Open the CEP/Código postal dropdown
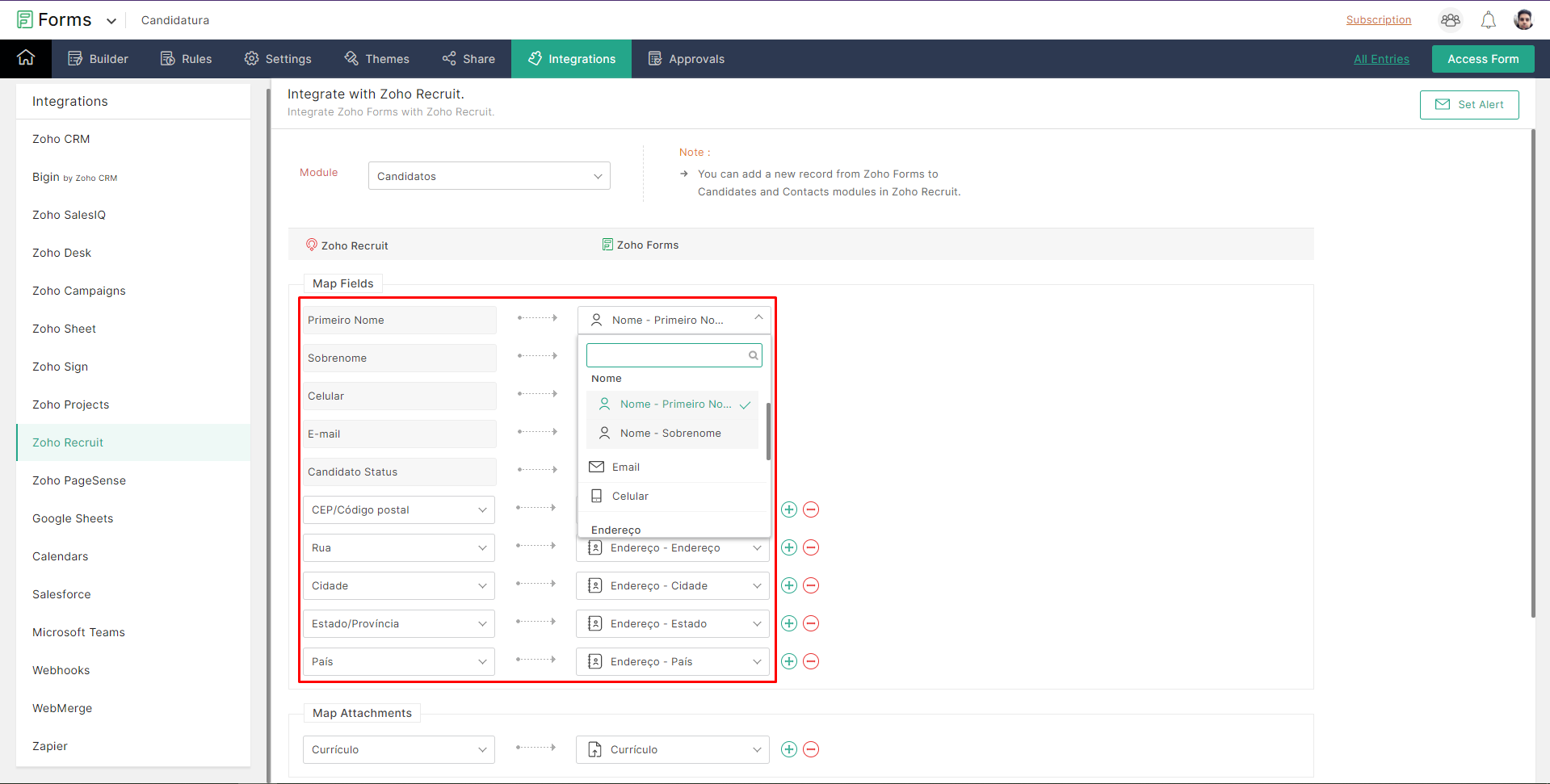Viewport: 1550px width, 784px height. point(399,509)
